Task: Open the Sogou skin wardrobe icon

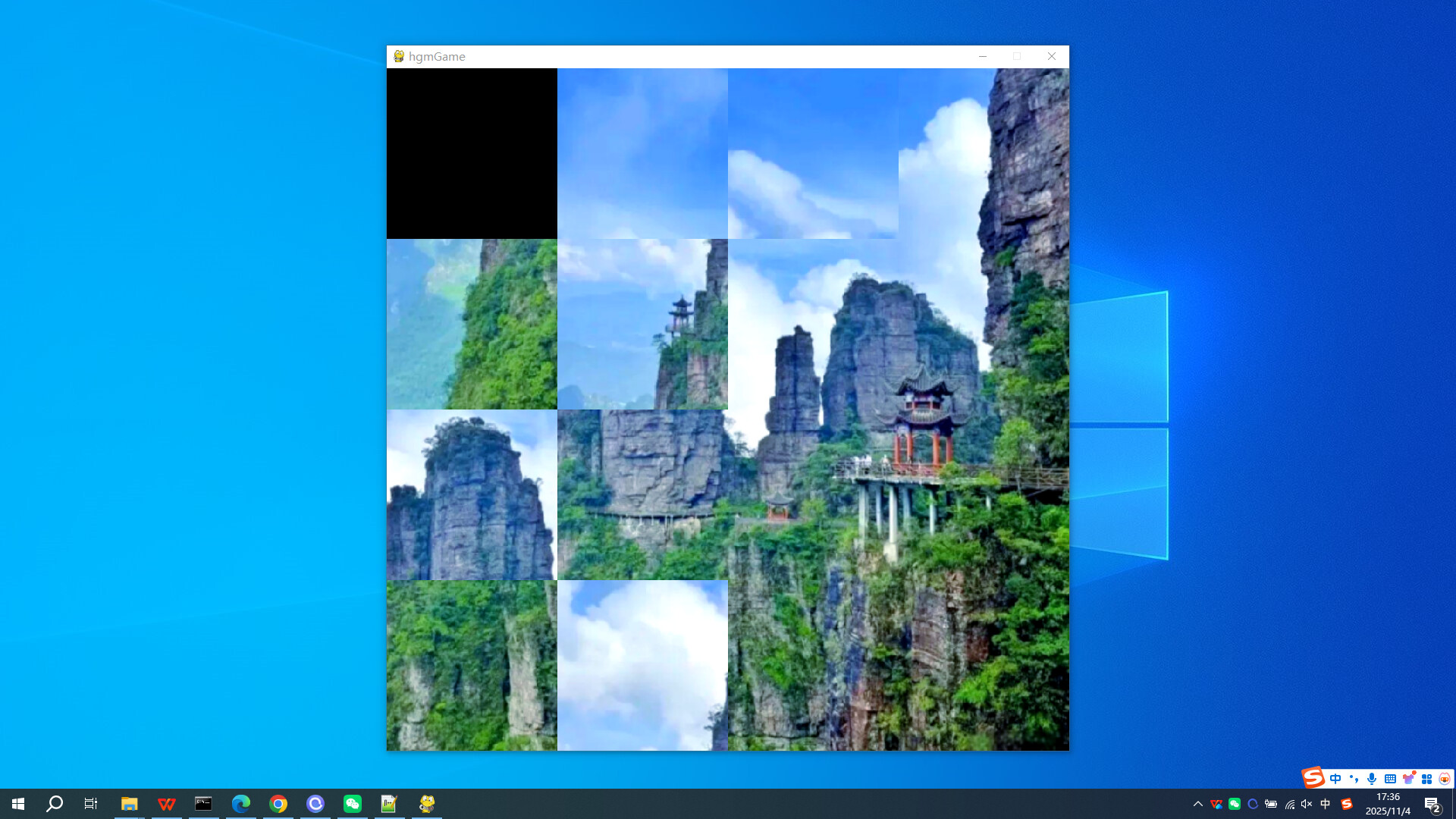Action: point(1409,778)
